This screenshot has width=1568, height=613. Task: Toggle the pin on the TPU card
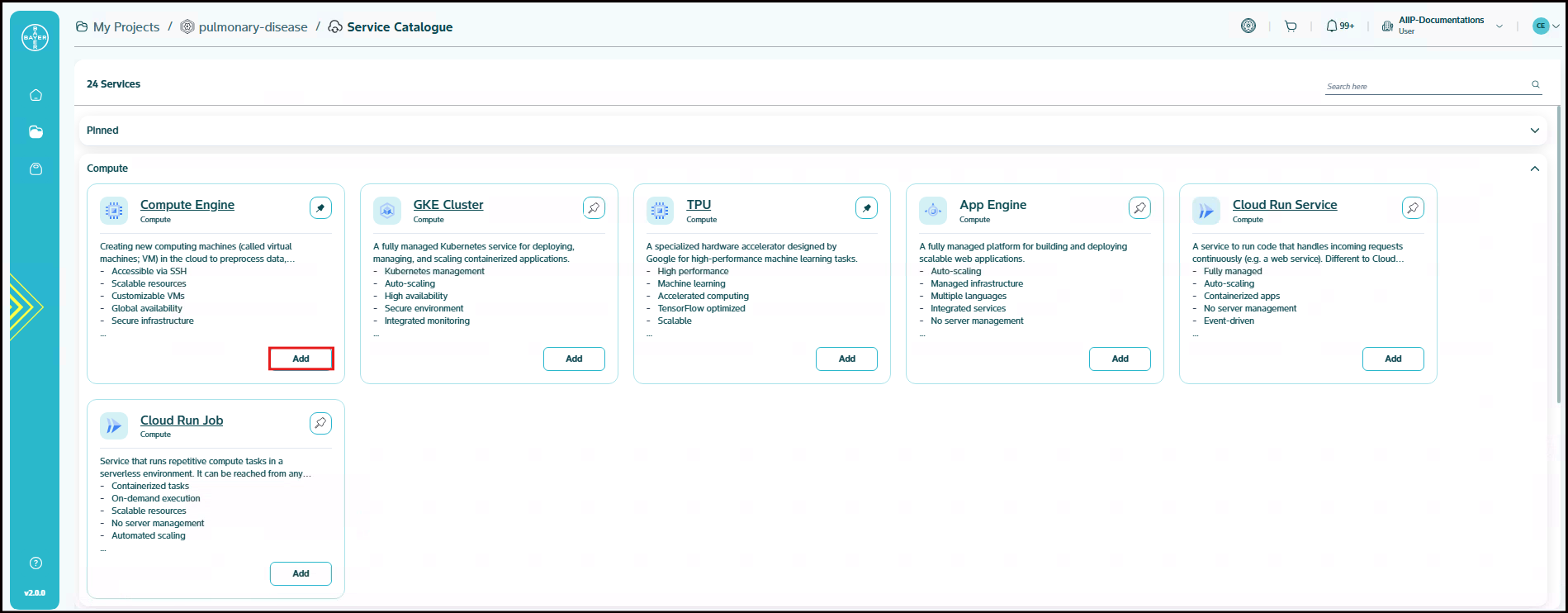(x=866, y=208)
